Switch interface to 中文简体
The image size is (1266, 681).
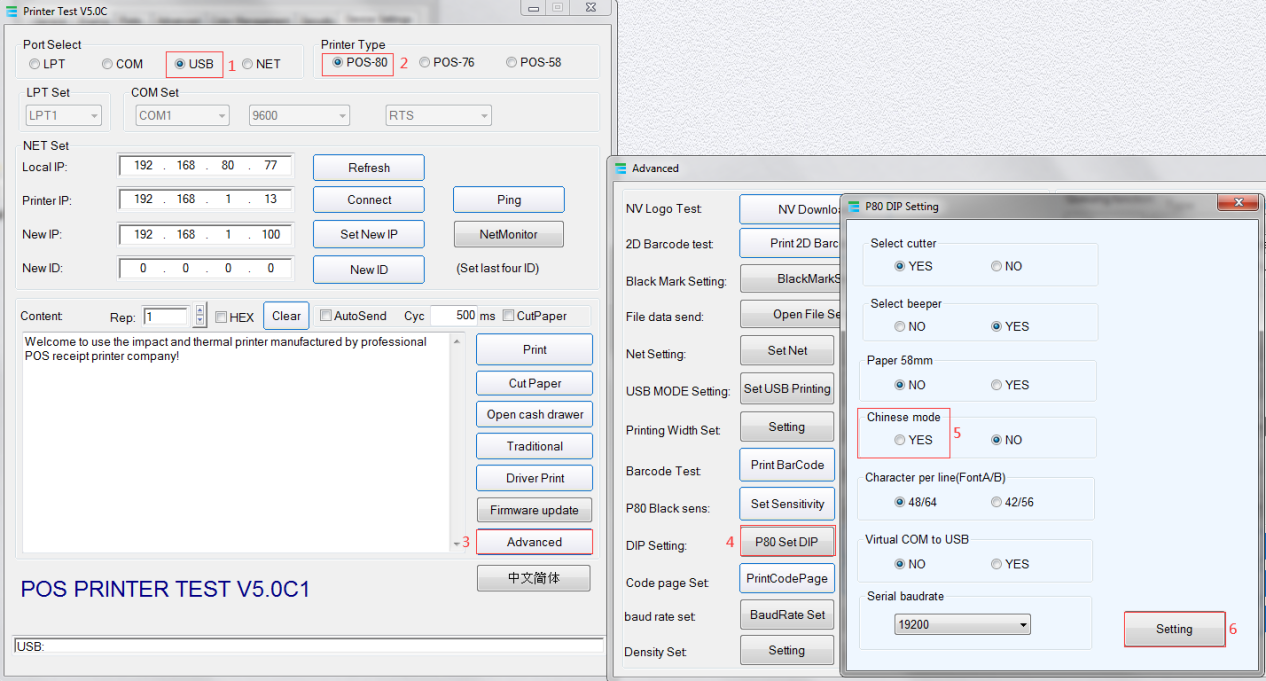(533, 578)
